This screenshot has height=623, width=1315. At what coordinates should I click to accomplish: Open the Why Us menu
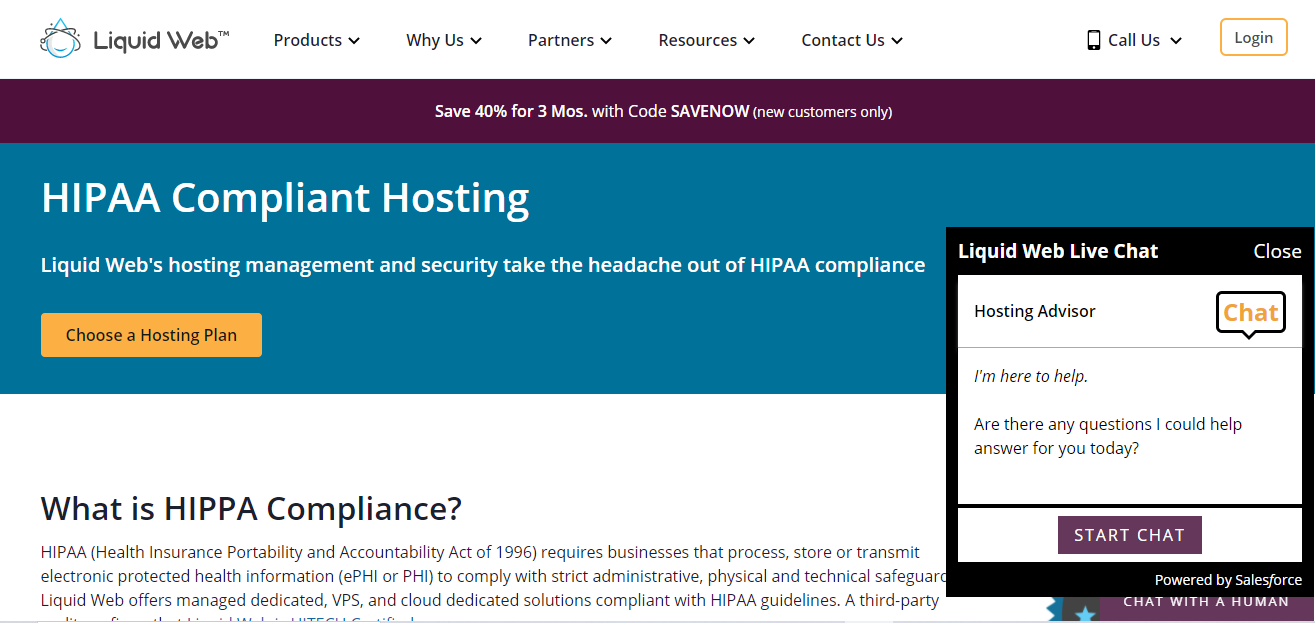click(444, 40)
